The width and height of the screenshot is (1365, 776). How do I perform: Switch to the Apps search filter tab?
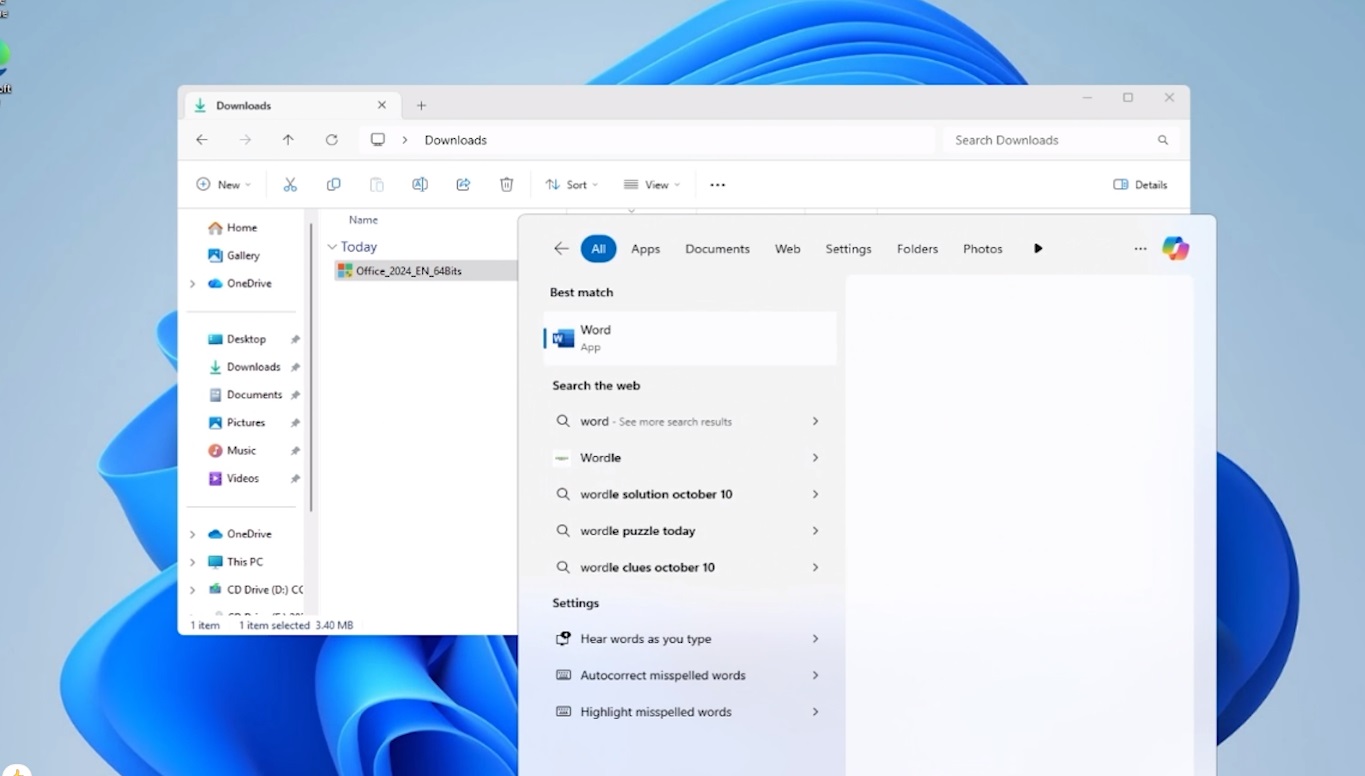(x=645, y=249)
